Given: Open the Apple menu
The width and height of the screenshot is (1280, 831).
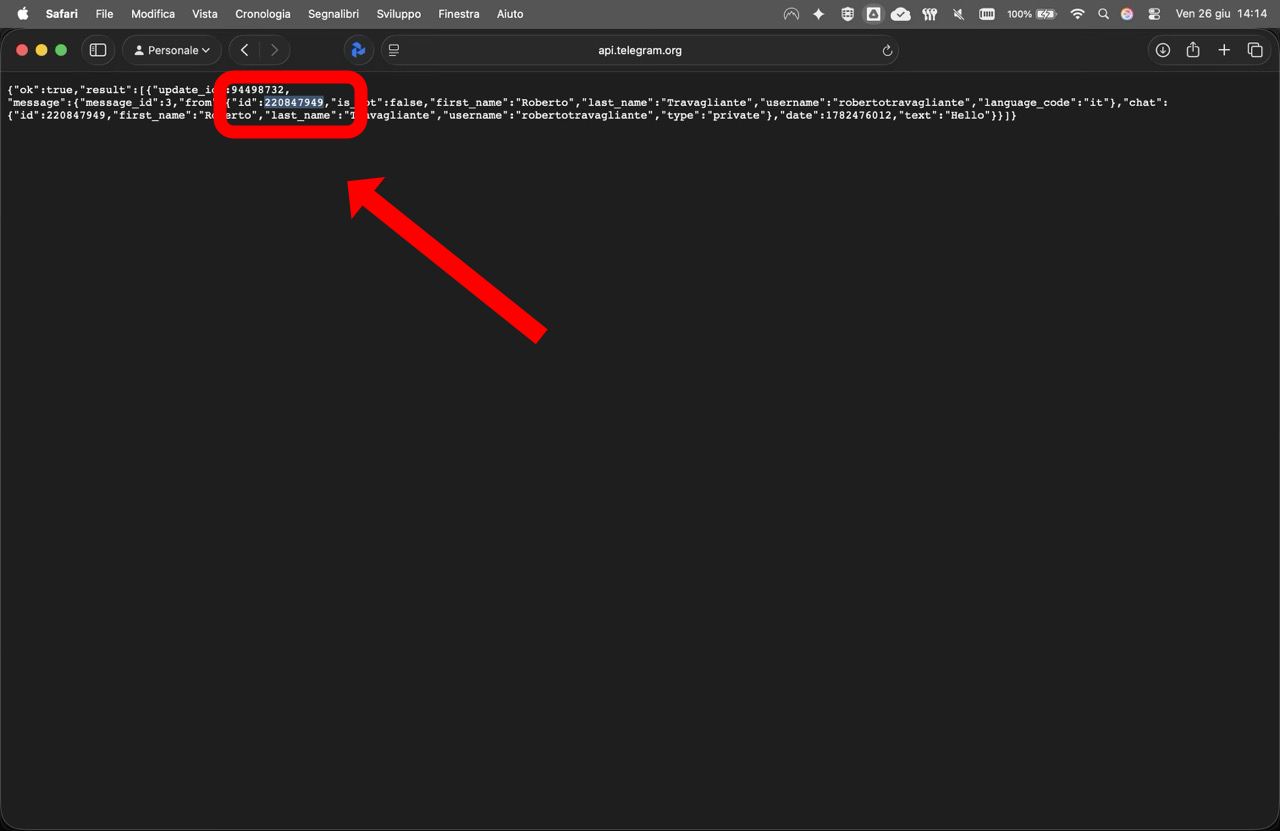Looking at the screenshot, I should (22, 14).
